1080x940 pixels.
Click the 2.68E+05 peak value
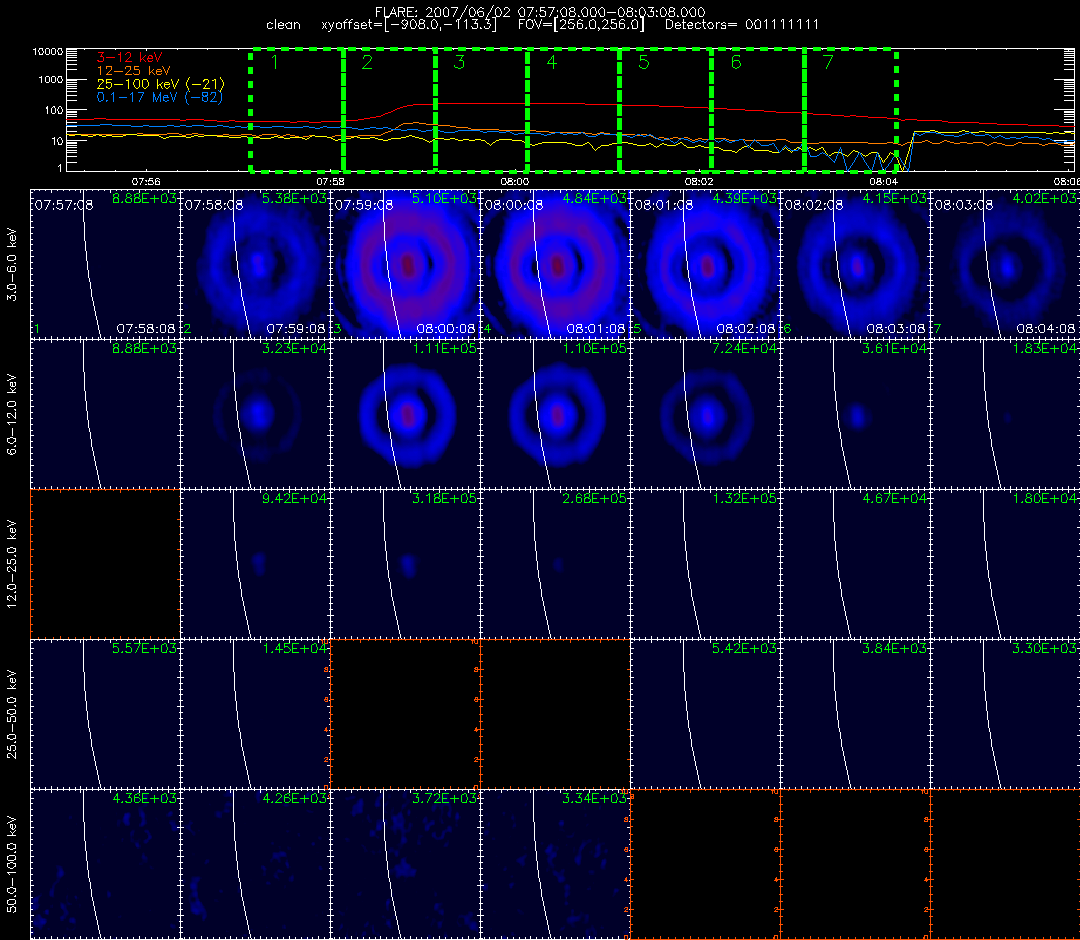(594, 498)
